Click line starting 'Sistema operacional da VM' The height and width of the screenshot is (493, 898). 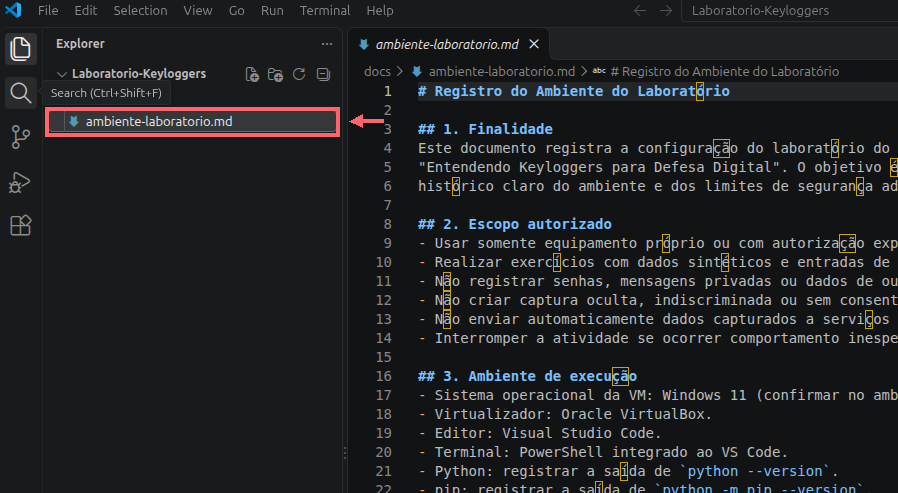click(657, 395)
